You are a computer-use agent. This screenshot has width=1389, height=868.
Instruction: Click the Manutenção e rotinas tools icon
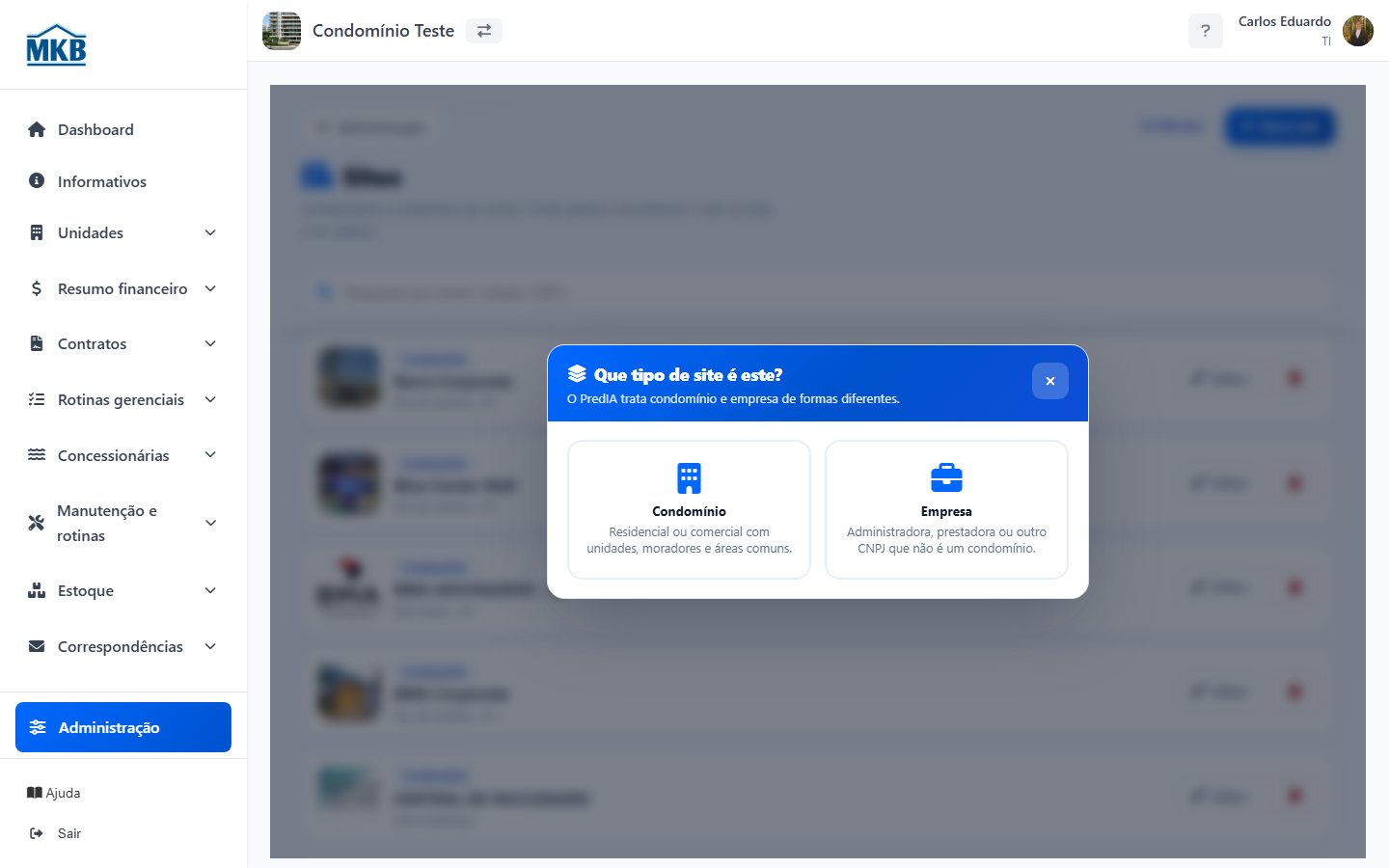(x=37, y=523)
